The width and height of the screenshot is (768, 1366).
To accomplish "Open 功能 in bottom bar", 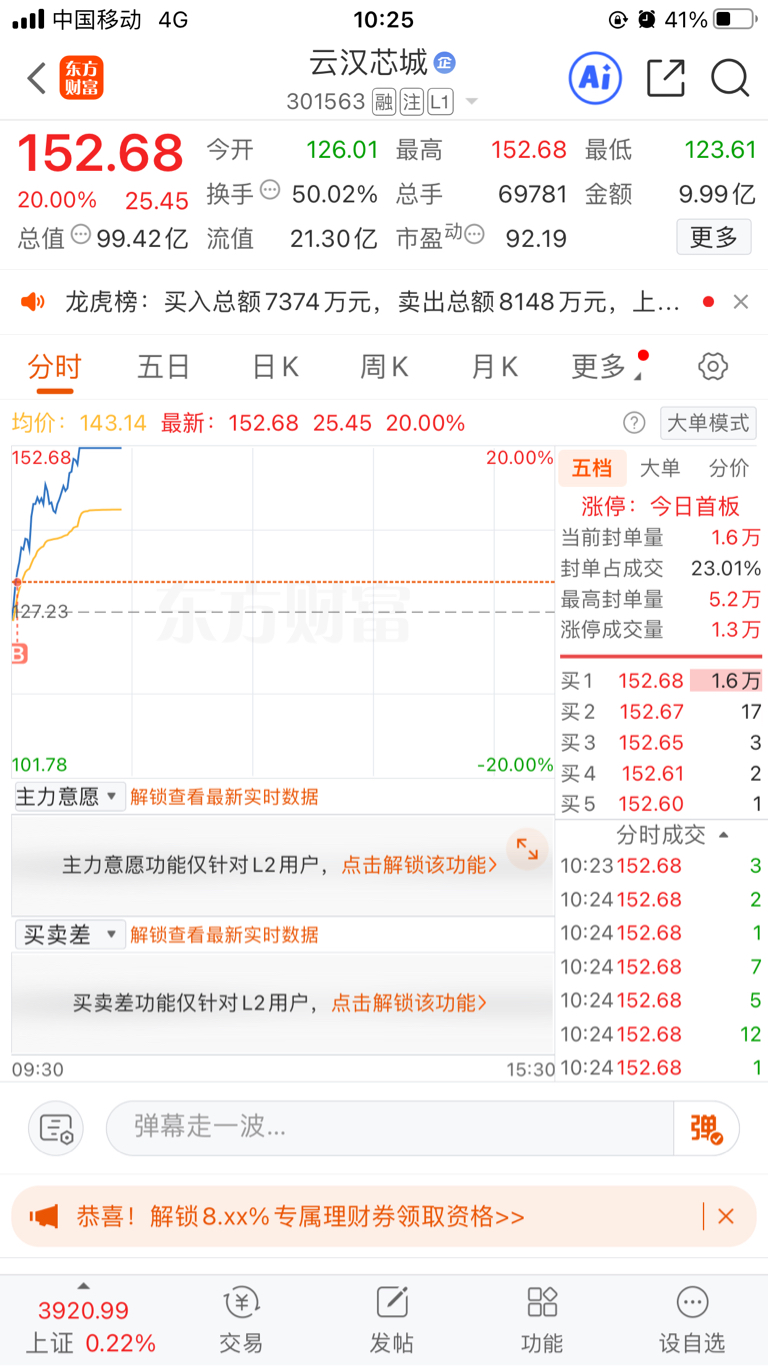I will [542, 1321].
